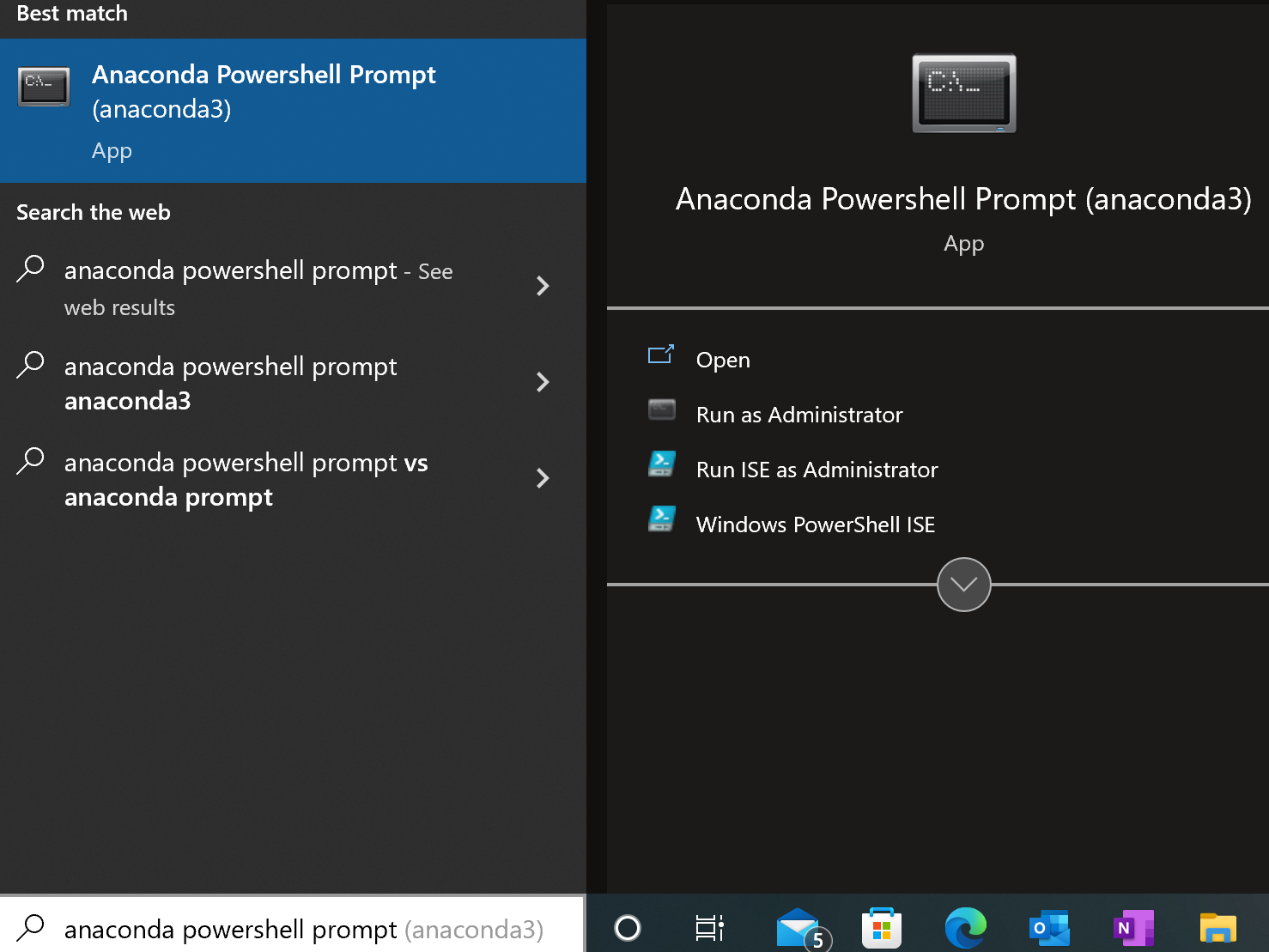
Task: Launch Microsoft Edge from the taskbar
Action: click(x=965, y=928)
